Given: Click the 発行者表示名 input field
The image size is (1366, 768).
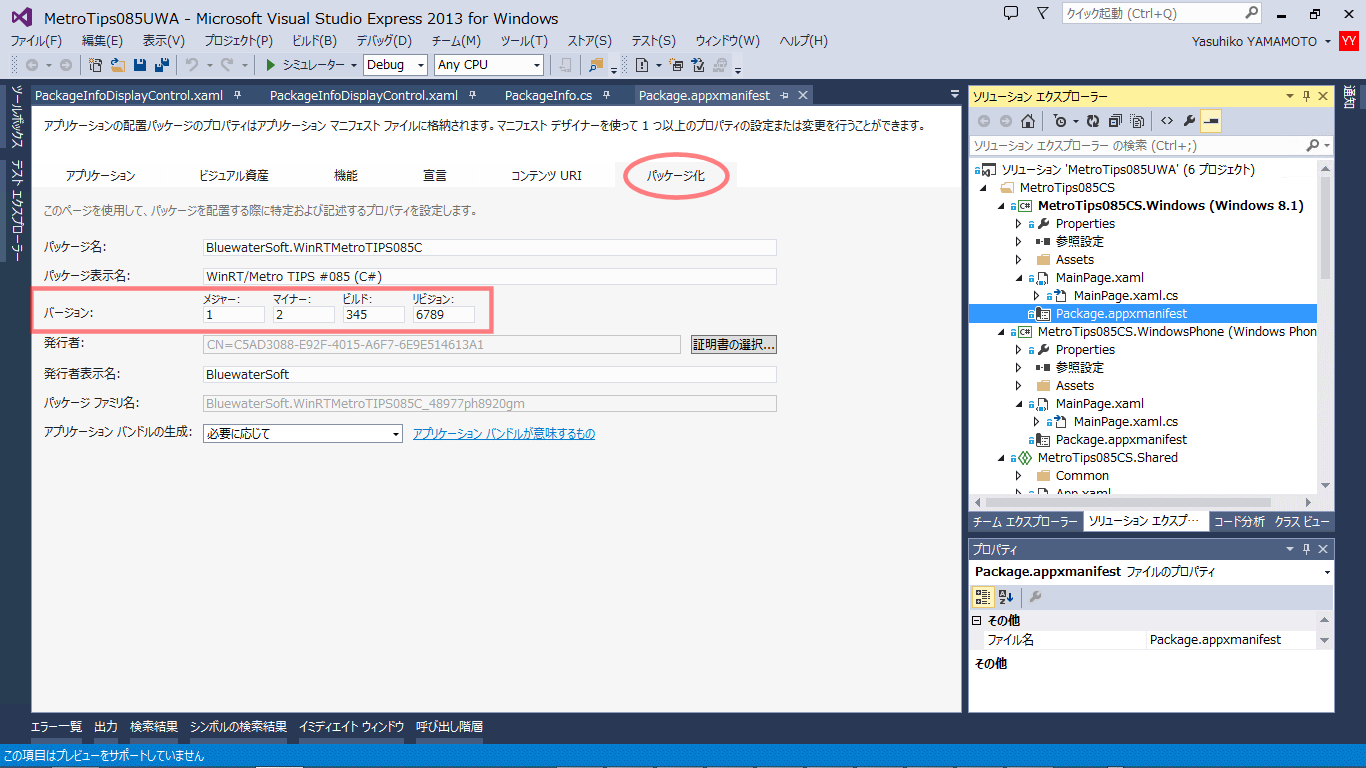Looking at the screenshot, I should tap(490, 374).
